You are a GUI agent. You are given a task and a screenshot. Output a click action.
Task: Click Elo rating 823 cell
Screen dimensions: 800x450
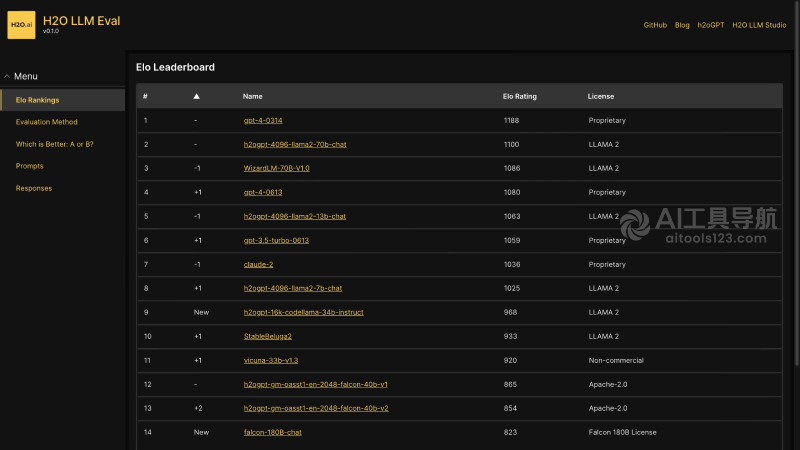point(510,432)
